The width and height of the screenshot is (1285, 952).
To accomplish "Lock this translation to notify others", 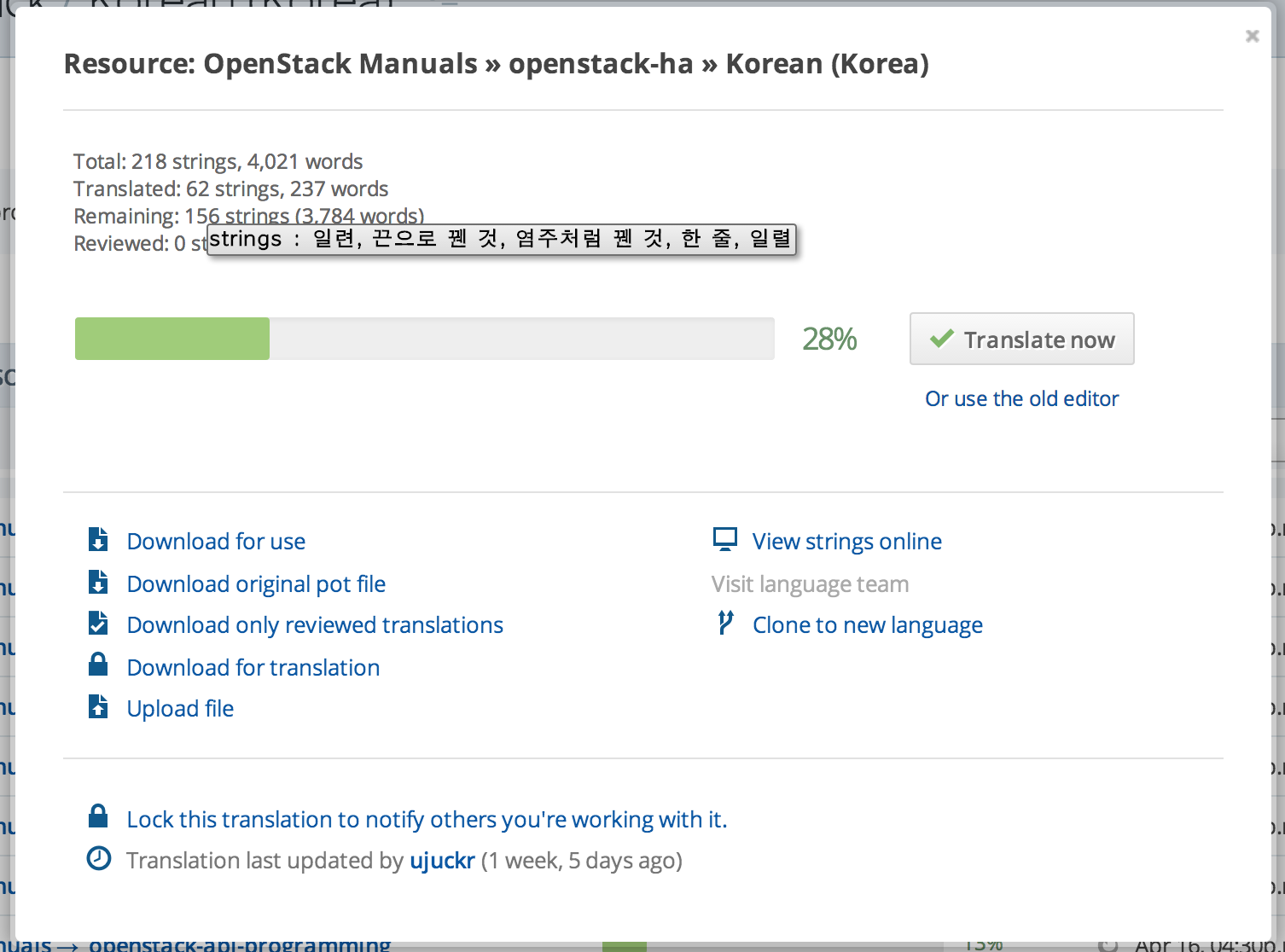I will pyautogui.click(x=427, y=820).
